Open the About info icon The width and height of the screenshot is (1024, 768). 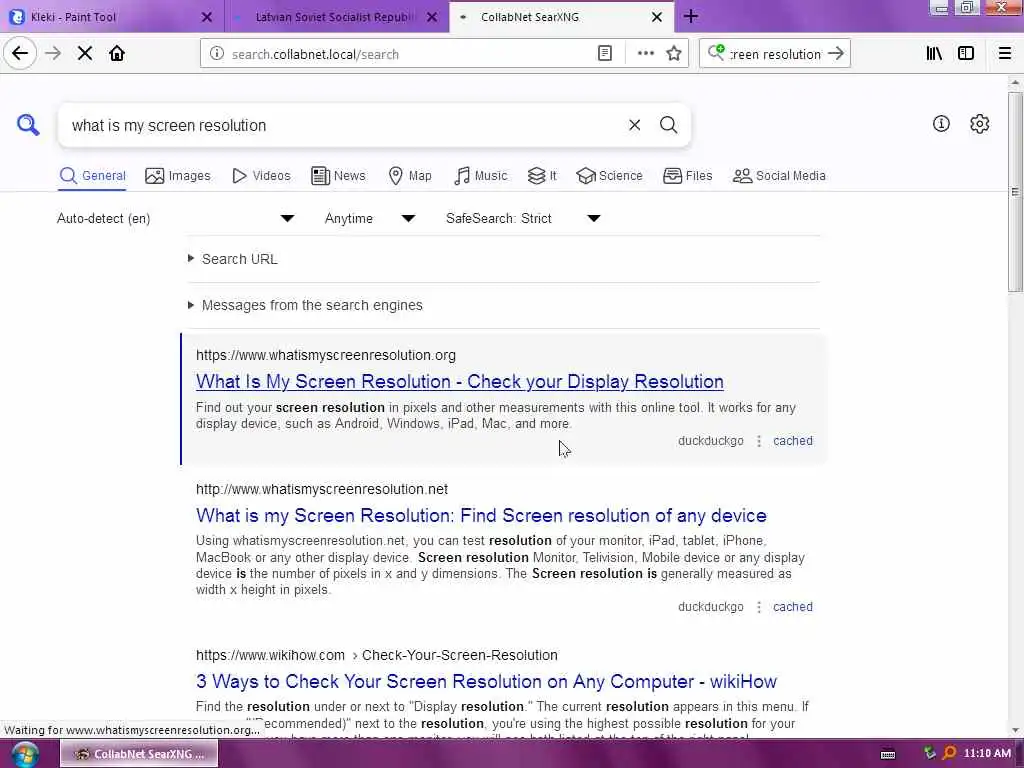[941, 123]
